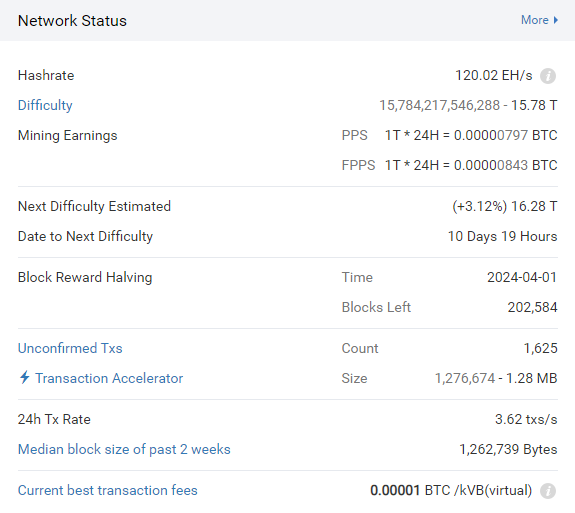This screenshot has height=513, width=575.
Task: Click the transaction fees info icon
Action: point(548,491)
